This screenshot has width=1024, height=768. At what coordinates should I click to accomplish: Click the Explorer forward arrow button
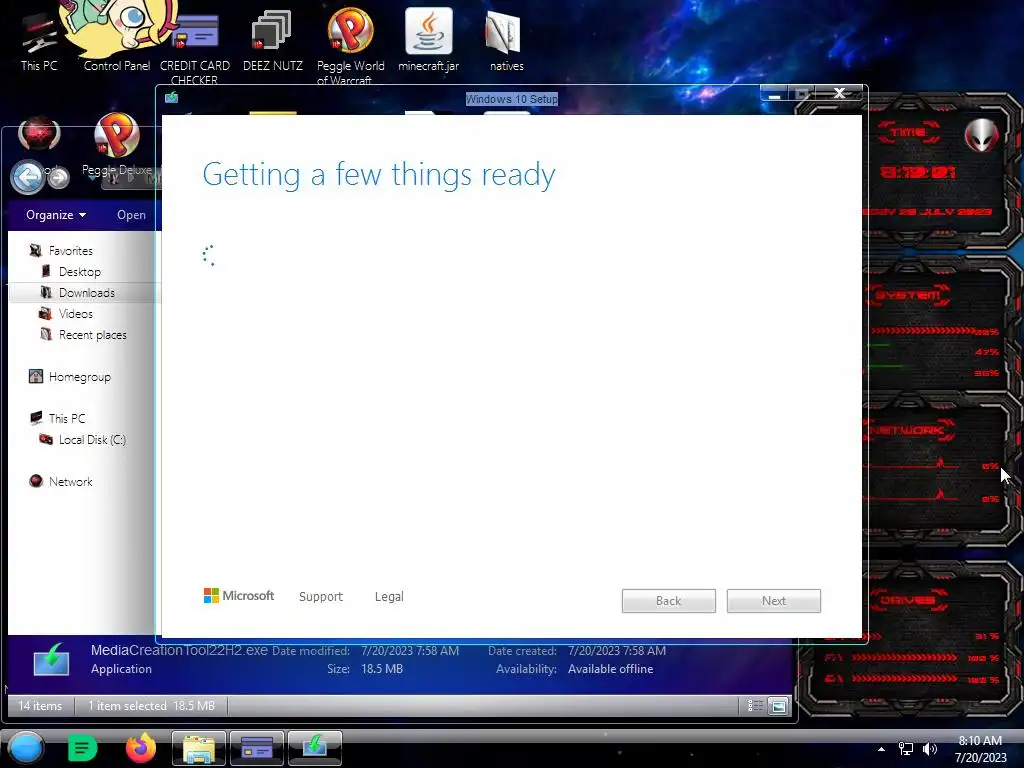click(59, 177)
